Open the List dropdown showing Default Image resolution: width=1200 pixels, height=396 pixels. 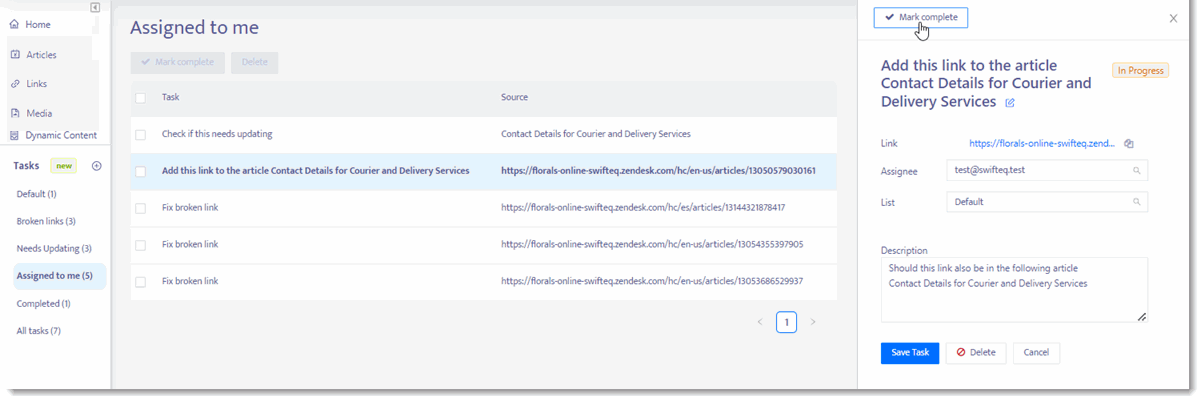(x=1047, y=202)
